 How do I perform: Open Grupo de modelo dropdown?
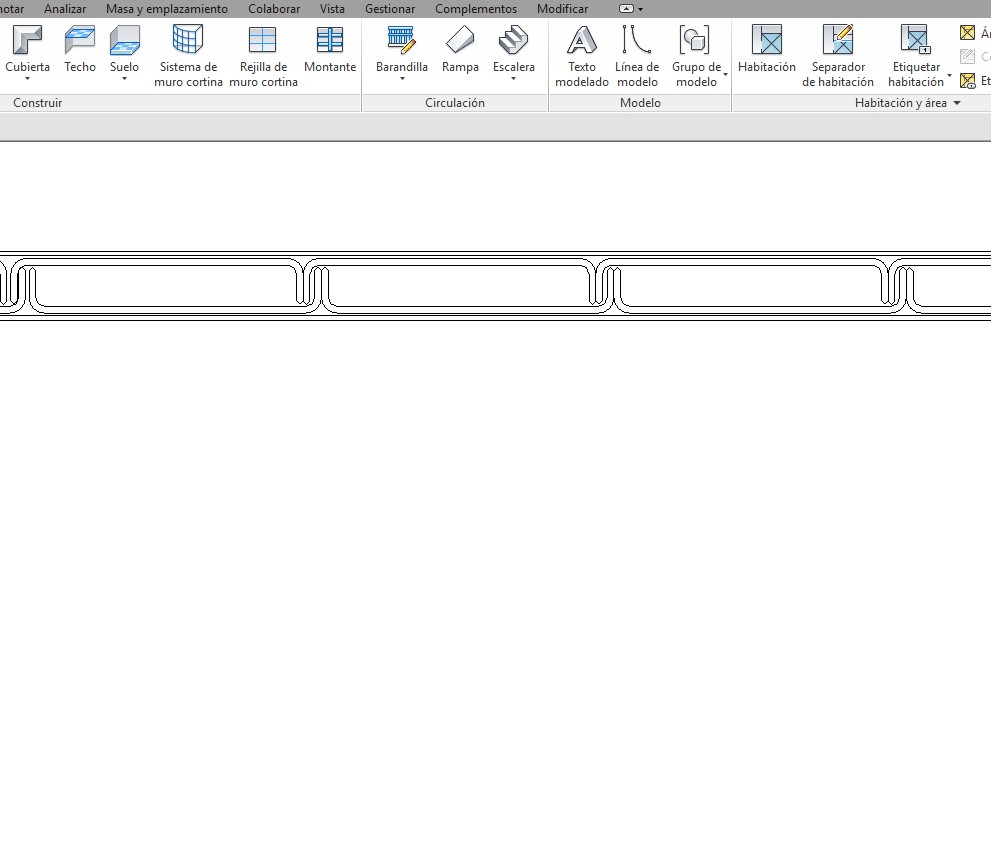tap(724, 76)
